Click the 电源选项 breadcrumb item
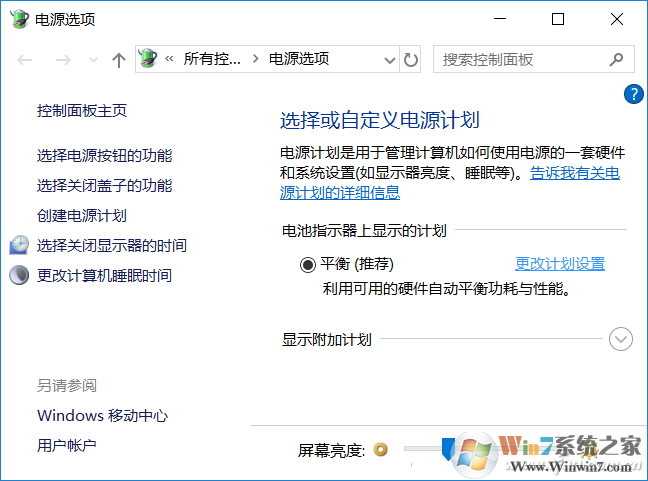 tap(298, 60)
